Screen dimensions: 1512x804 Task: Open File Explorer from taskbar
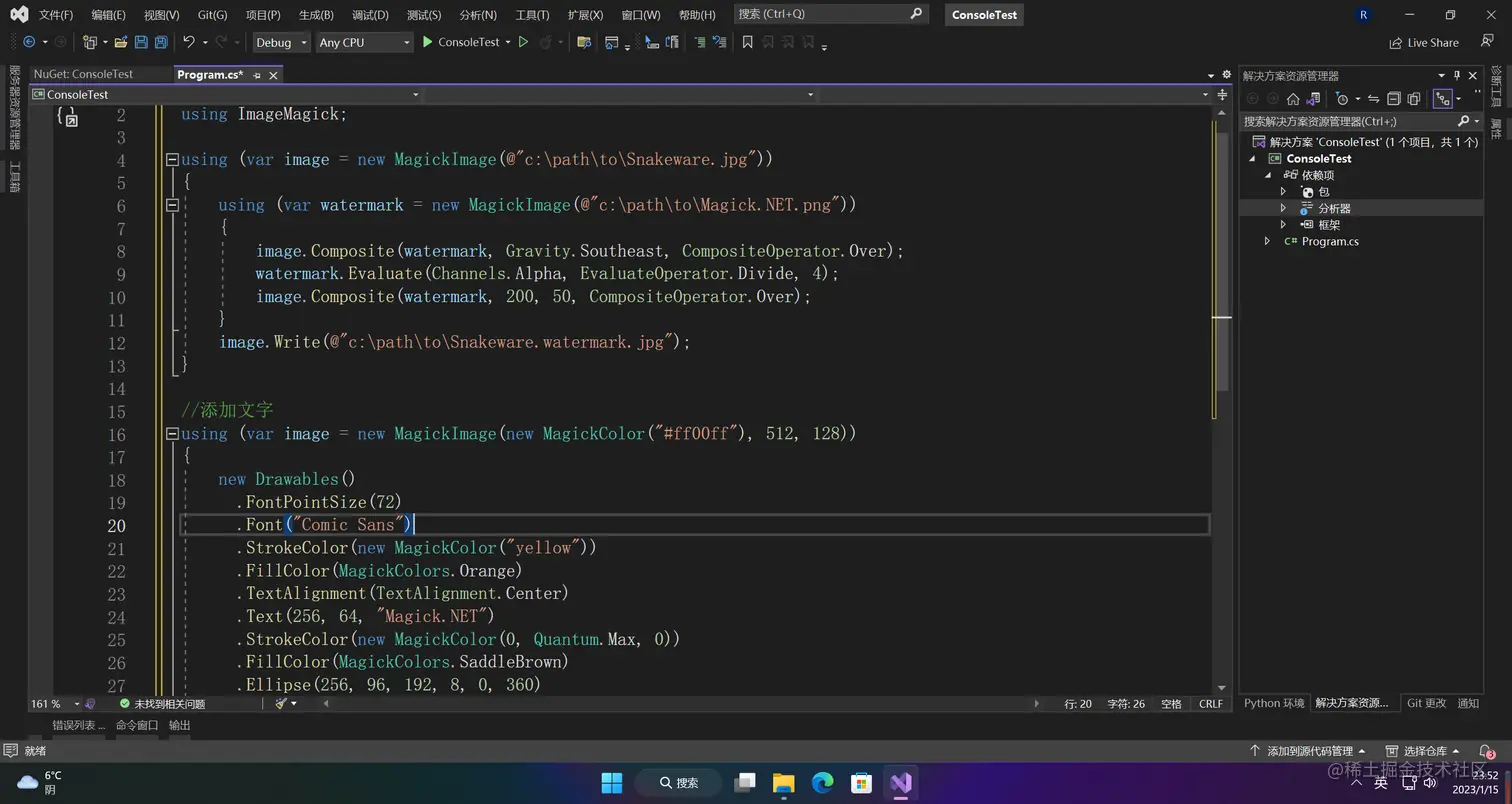784,782
